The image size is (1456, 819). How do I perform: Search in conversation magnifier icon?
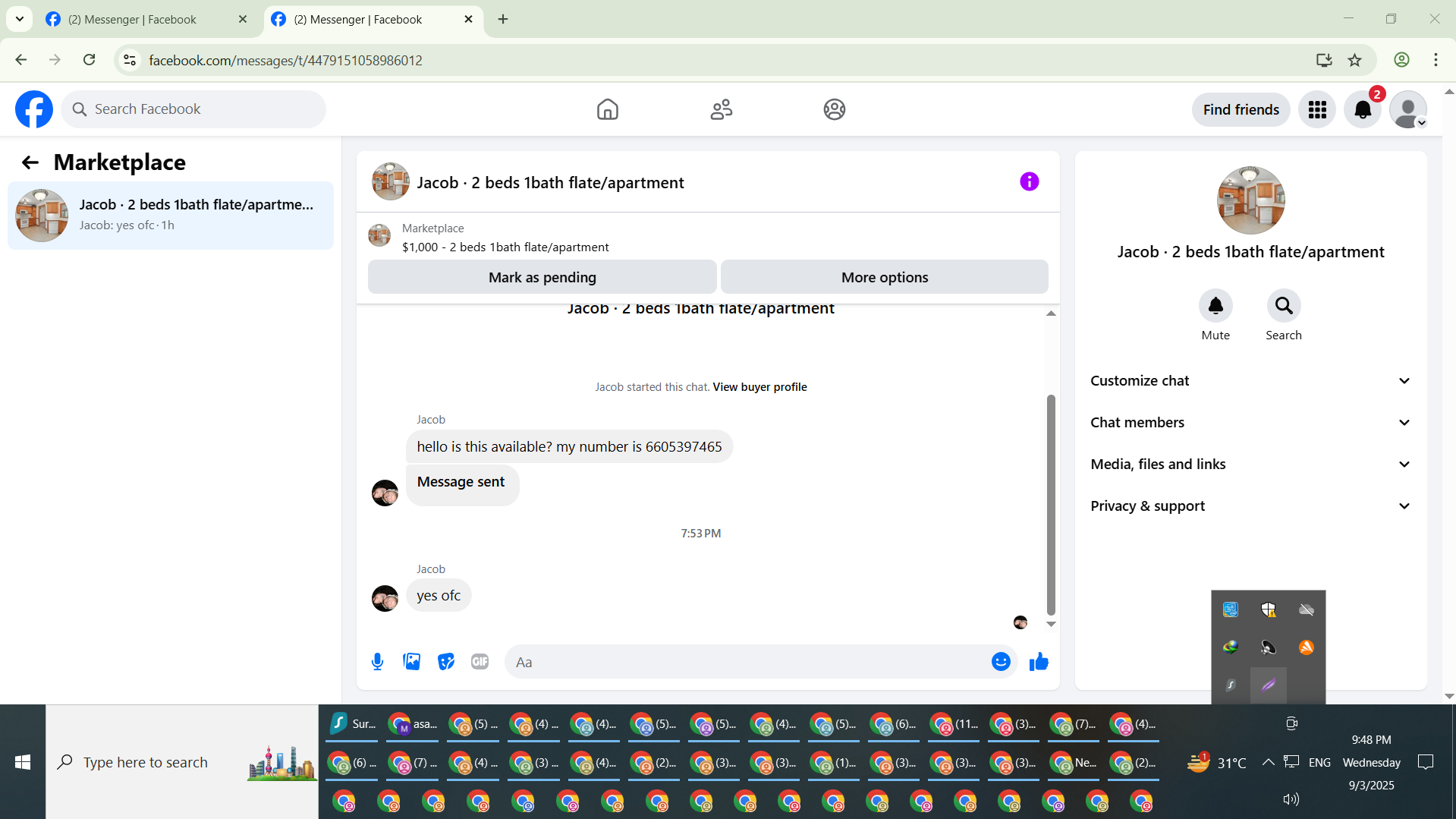click(x=1284, y=305)
